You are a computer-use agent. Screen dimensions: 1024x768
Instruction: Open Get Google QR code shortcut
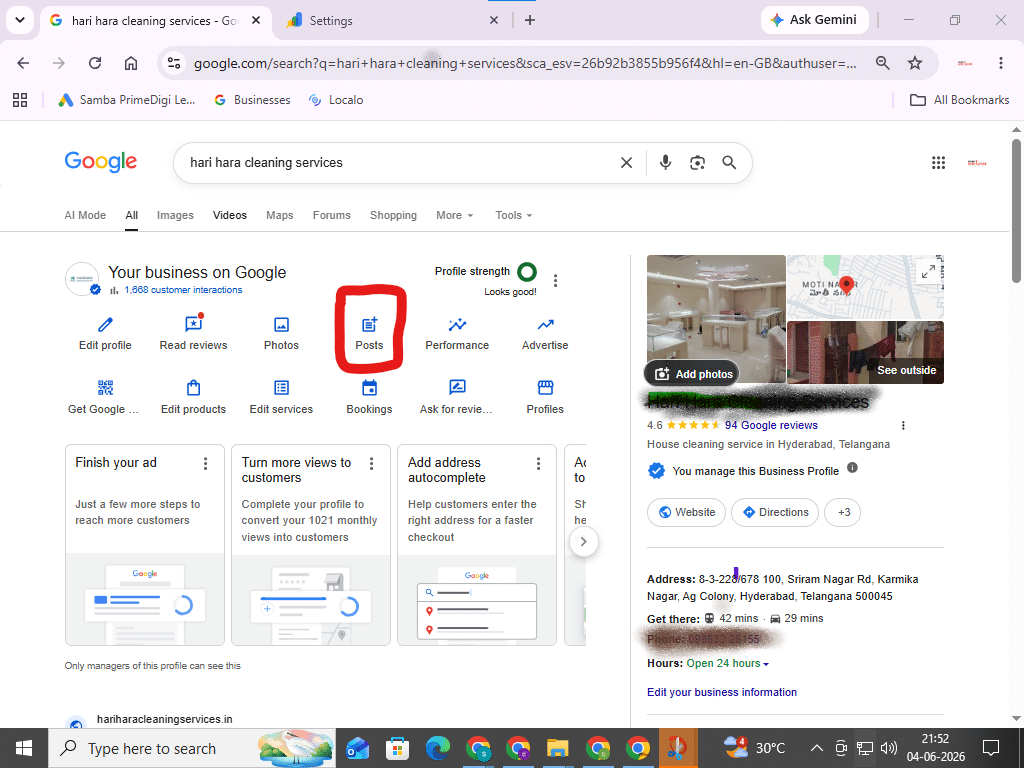coord(105,397)
